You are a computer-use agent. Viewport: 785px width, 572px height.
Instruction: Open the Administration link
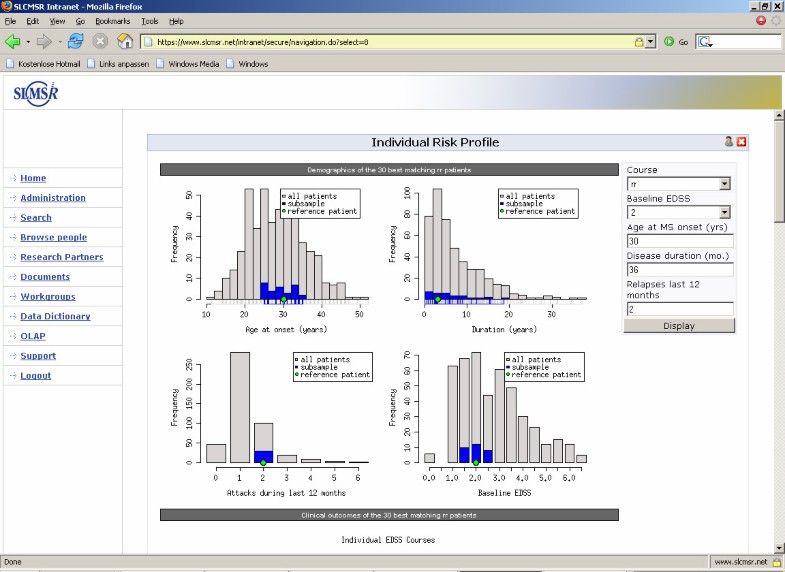53,198
